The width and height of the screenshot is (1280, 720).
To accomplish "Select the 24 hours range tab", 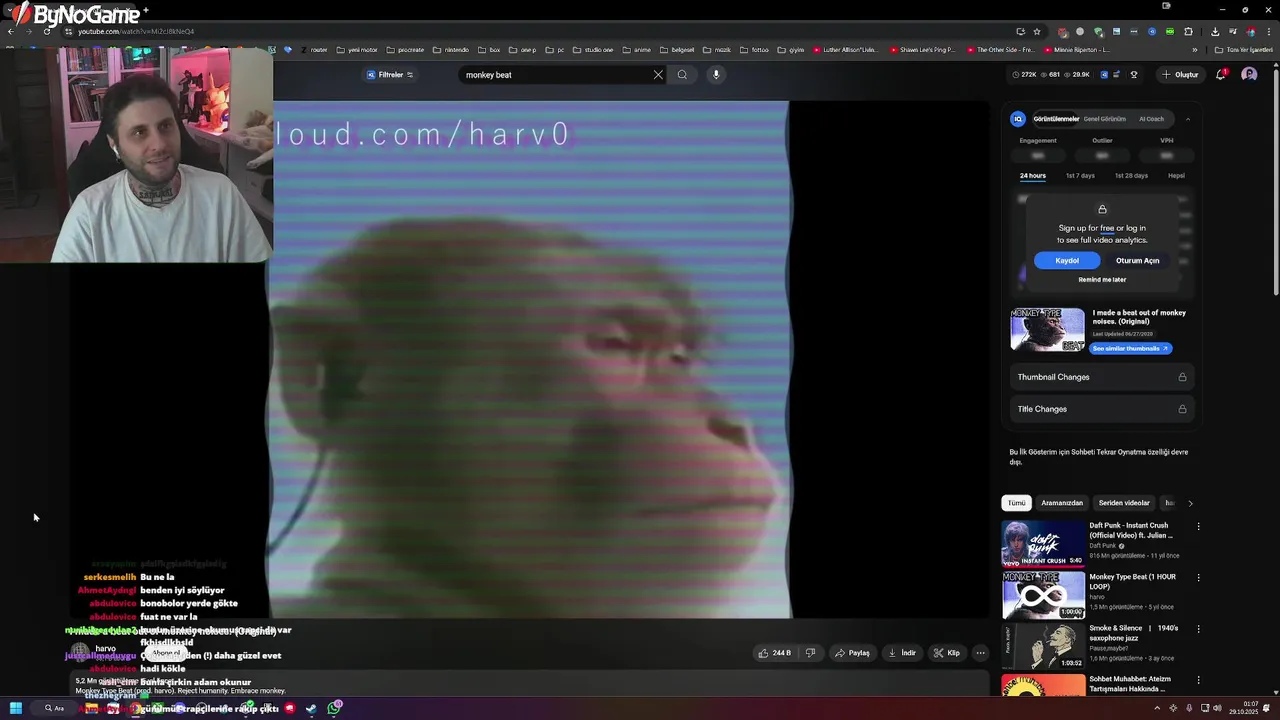I will tap(1033, 176).
